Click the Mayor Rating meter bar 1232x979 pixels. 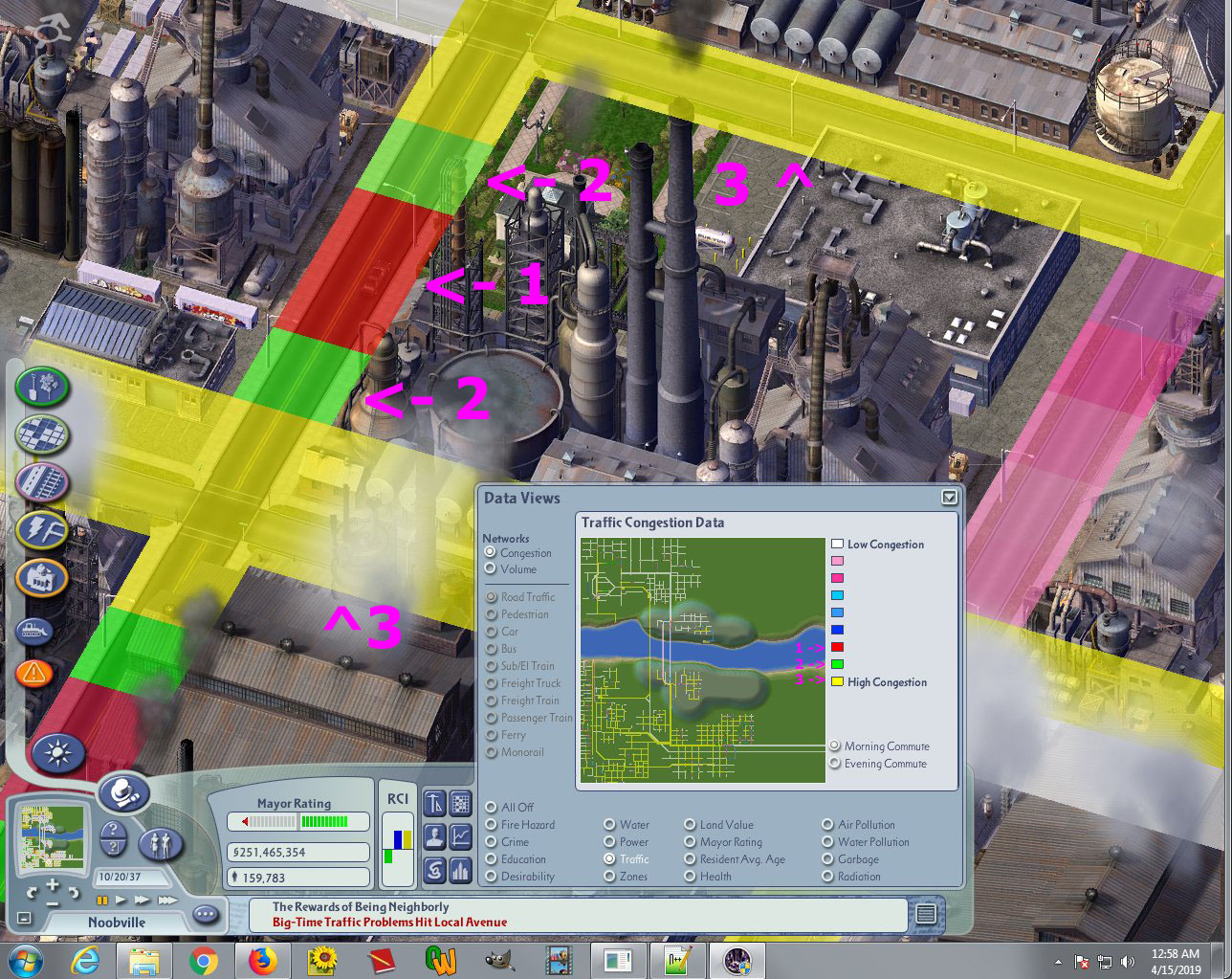click(x=298, y=821)
